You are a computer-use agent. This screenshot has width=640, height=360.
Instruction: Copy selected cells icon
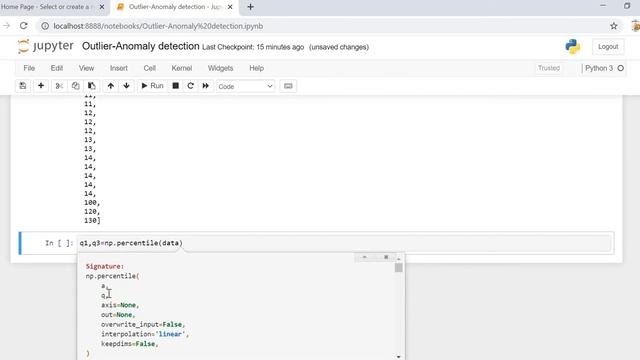click(76, 86)
